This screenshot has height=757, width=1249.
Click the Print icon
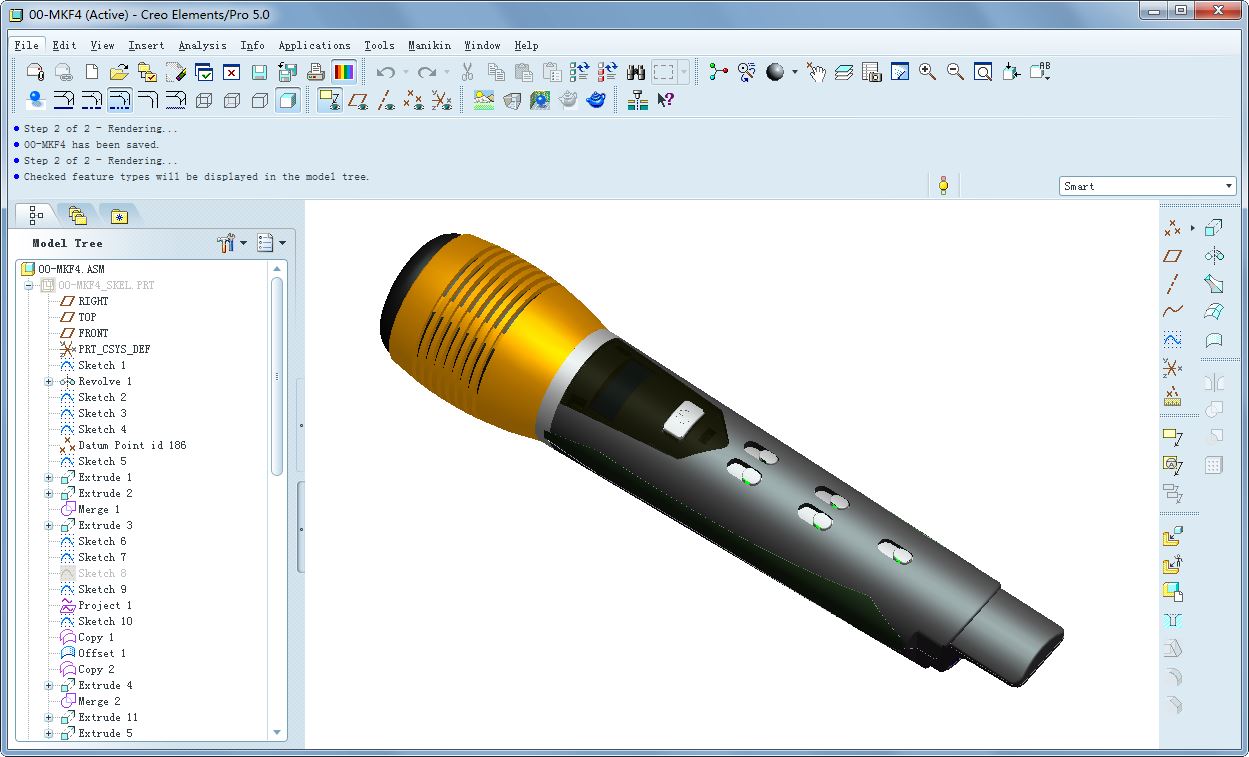click(x=316, y=72)
